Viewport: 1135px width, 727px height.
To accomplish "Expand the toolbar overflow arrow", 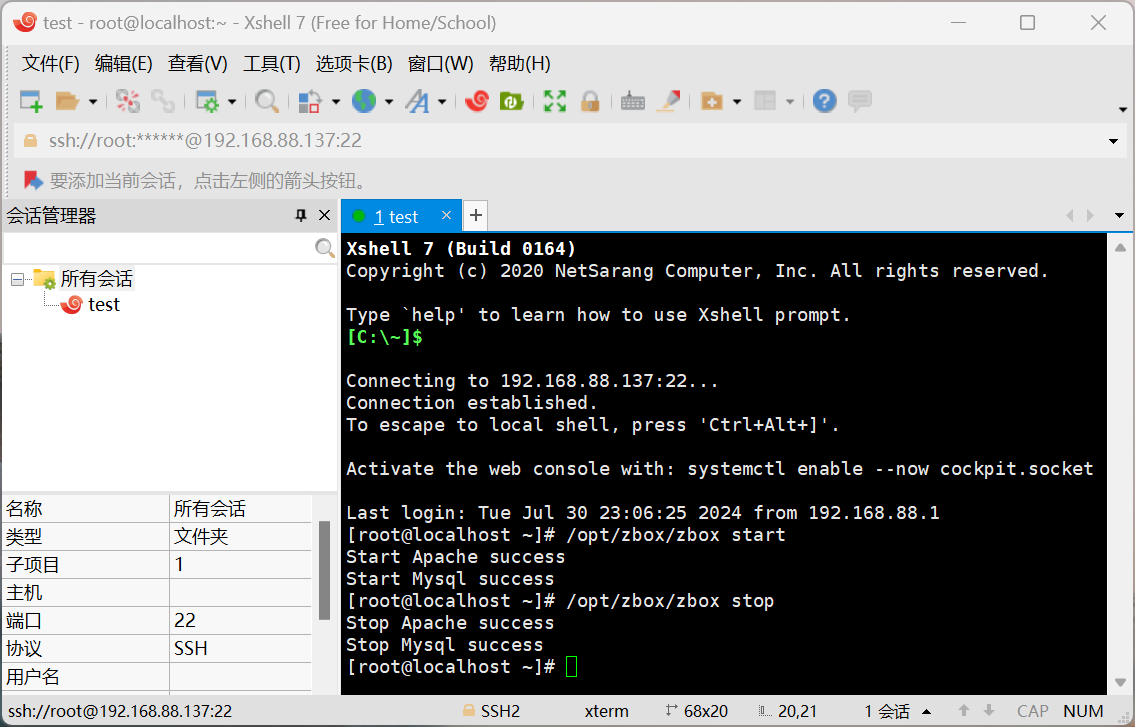I will [1123, 110].
